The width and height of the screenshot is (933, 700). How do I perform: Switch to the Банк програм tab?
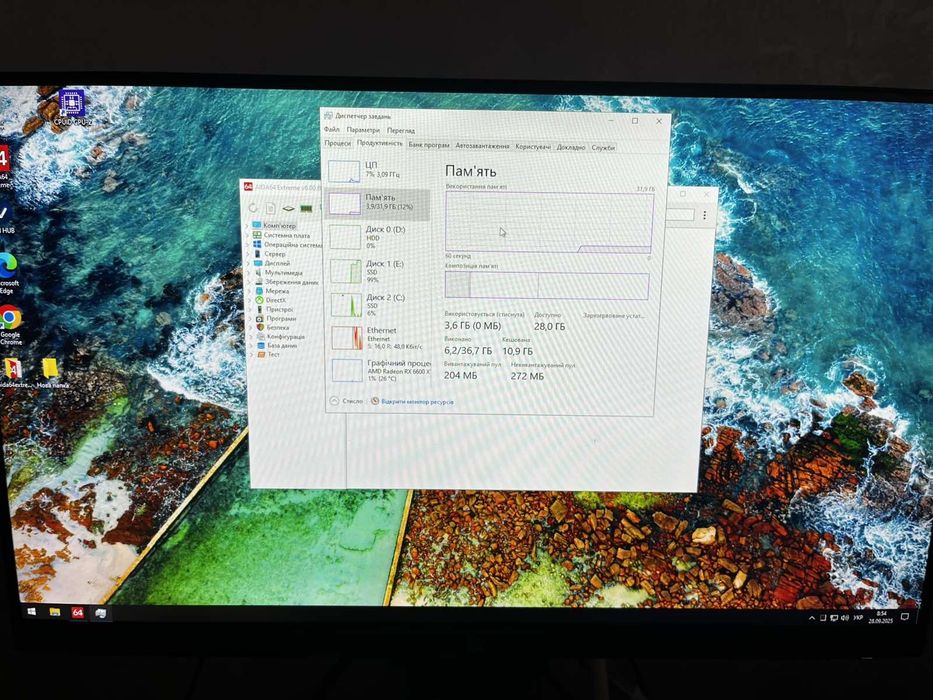429,145
